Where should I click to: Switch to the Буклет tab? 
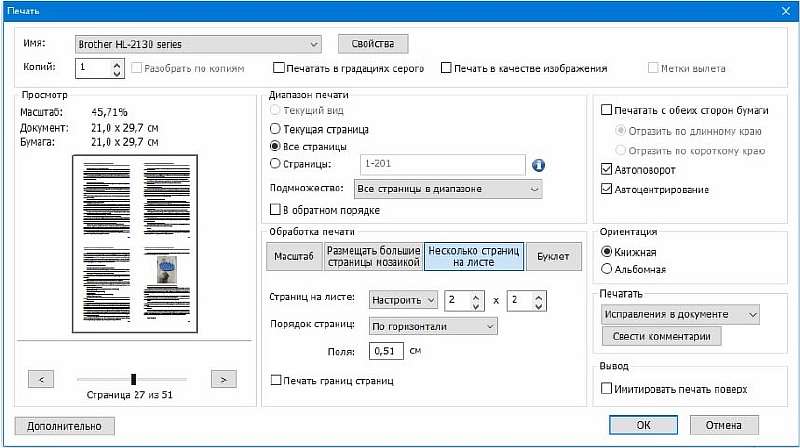[x=553, y=257]
